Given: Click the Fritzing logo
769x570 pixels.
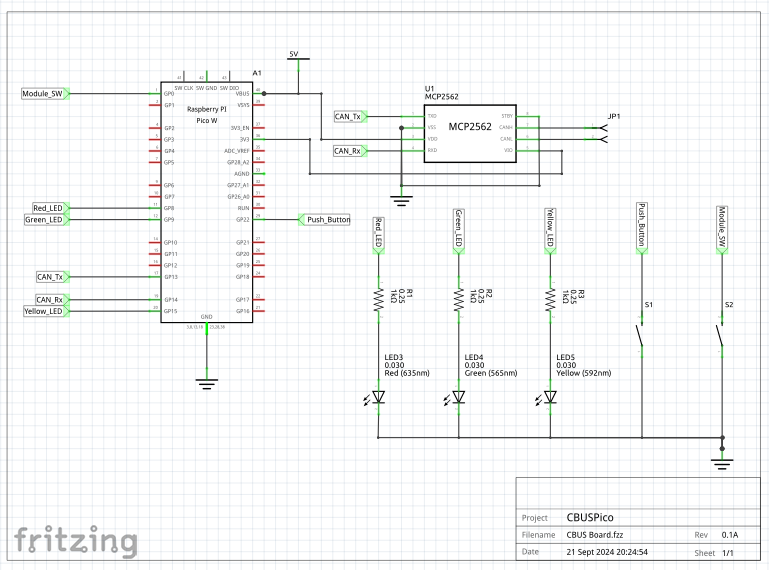Looking at the screenshot, I should point(75,541).
